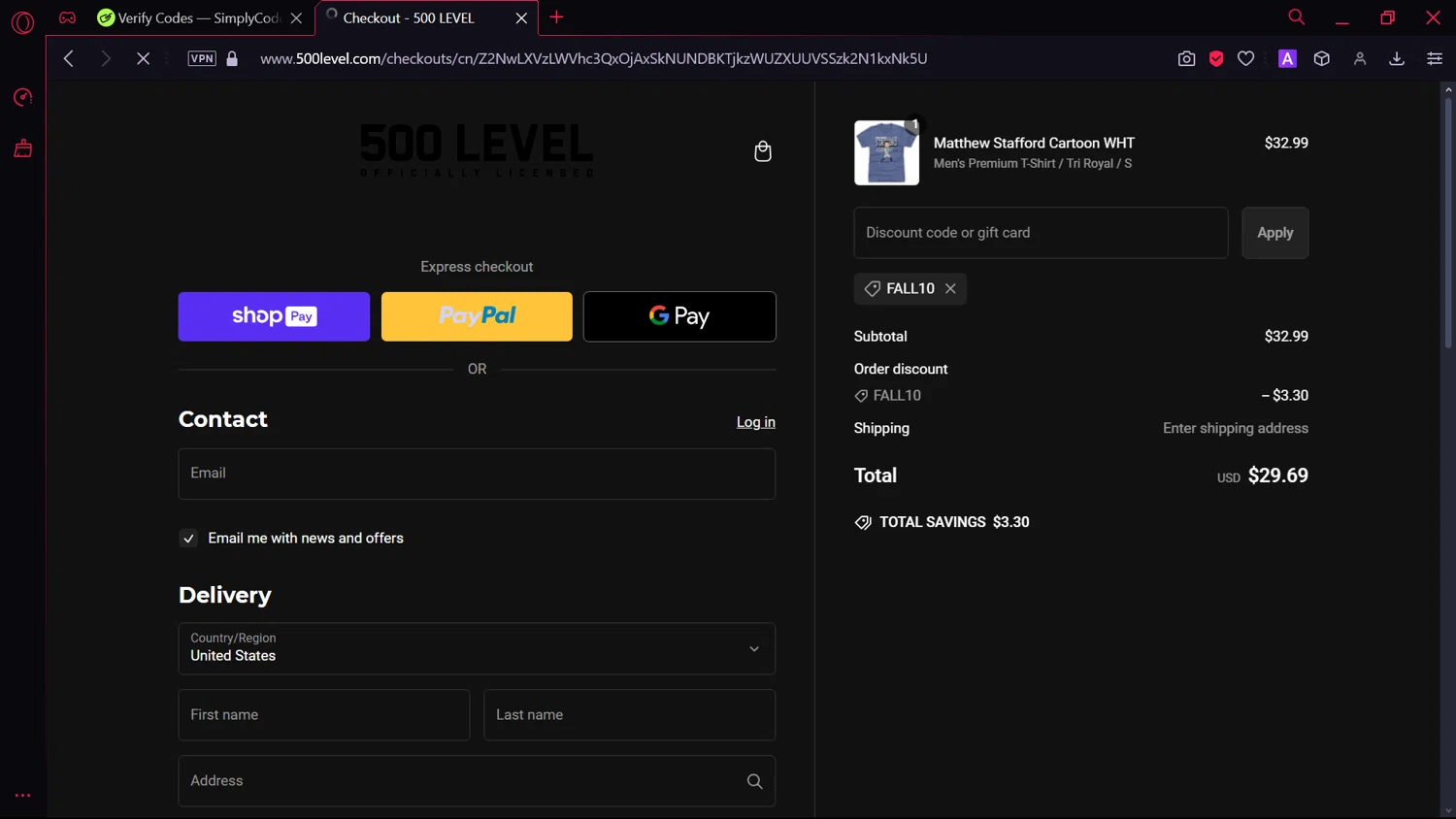The height and width of the screenshot is (819, 1456).
Task: Click the Matthew Stafford T-shirt thumbnail
Action: pyautogui.click(x=886, y=152)
